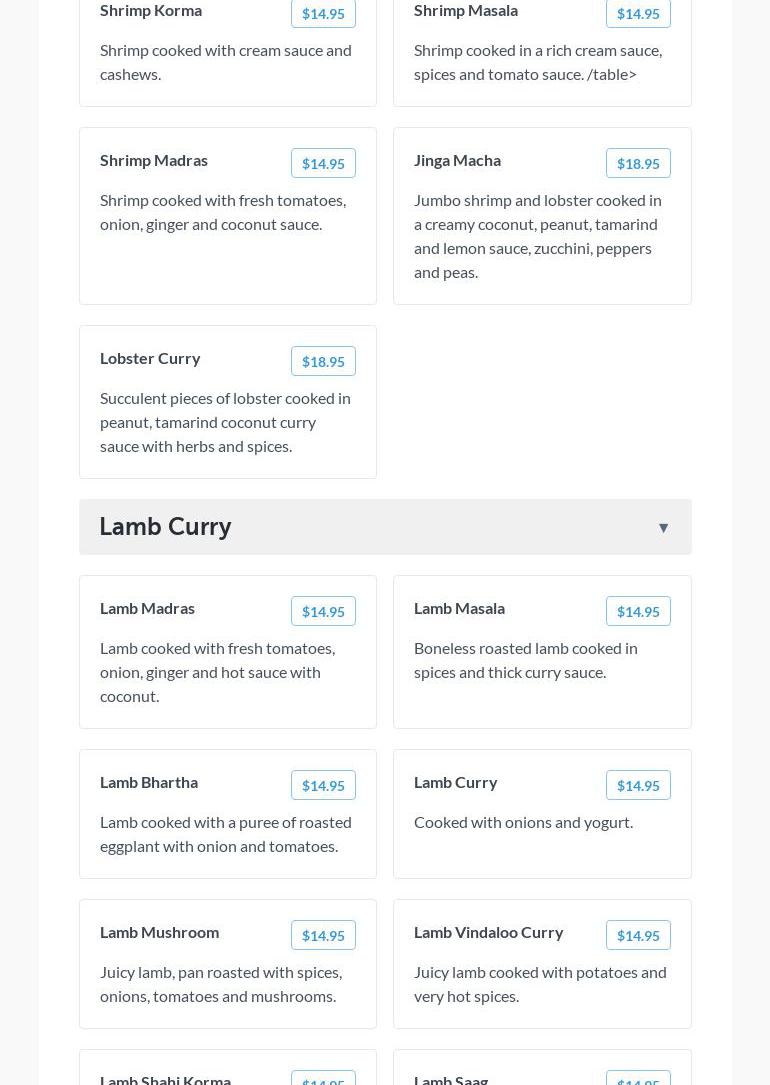Viewport: 770px width, 1085px height.
Task: Open the Lamb Vindaloo Curry title
Action: click(x=488, y=932)
